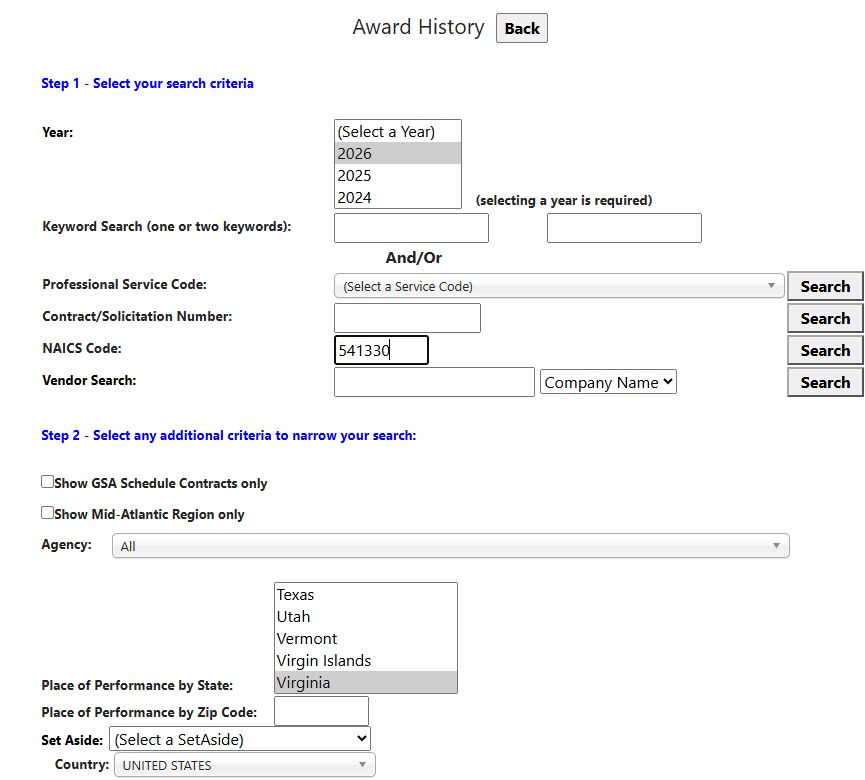This screenshot has height=780, width=865.
Task: Search by NAICS Code
Action: [825, 350]
